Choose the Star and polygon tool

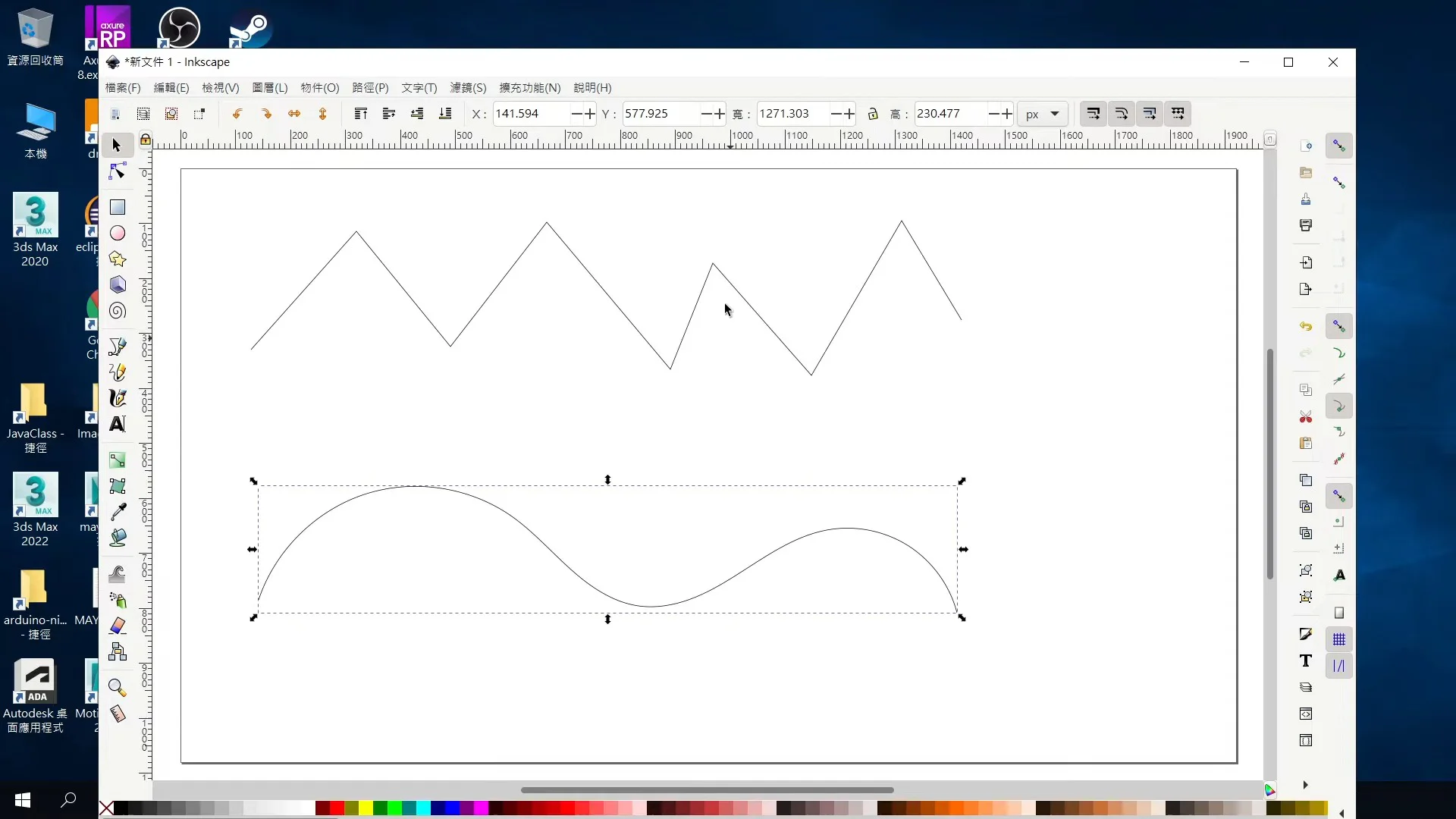[117, 259]
